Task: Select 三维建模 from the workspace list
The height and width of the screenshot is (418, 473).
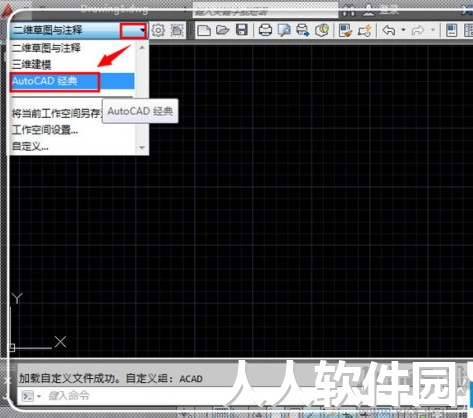Action: pos(32,64)
